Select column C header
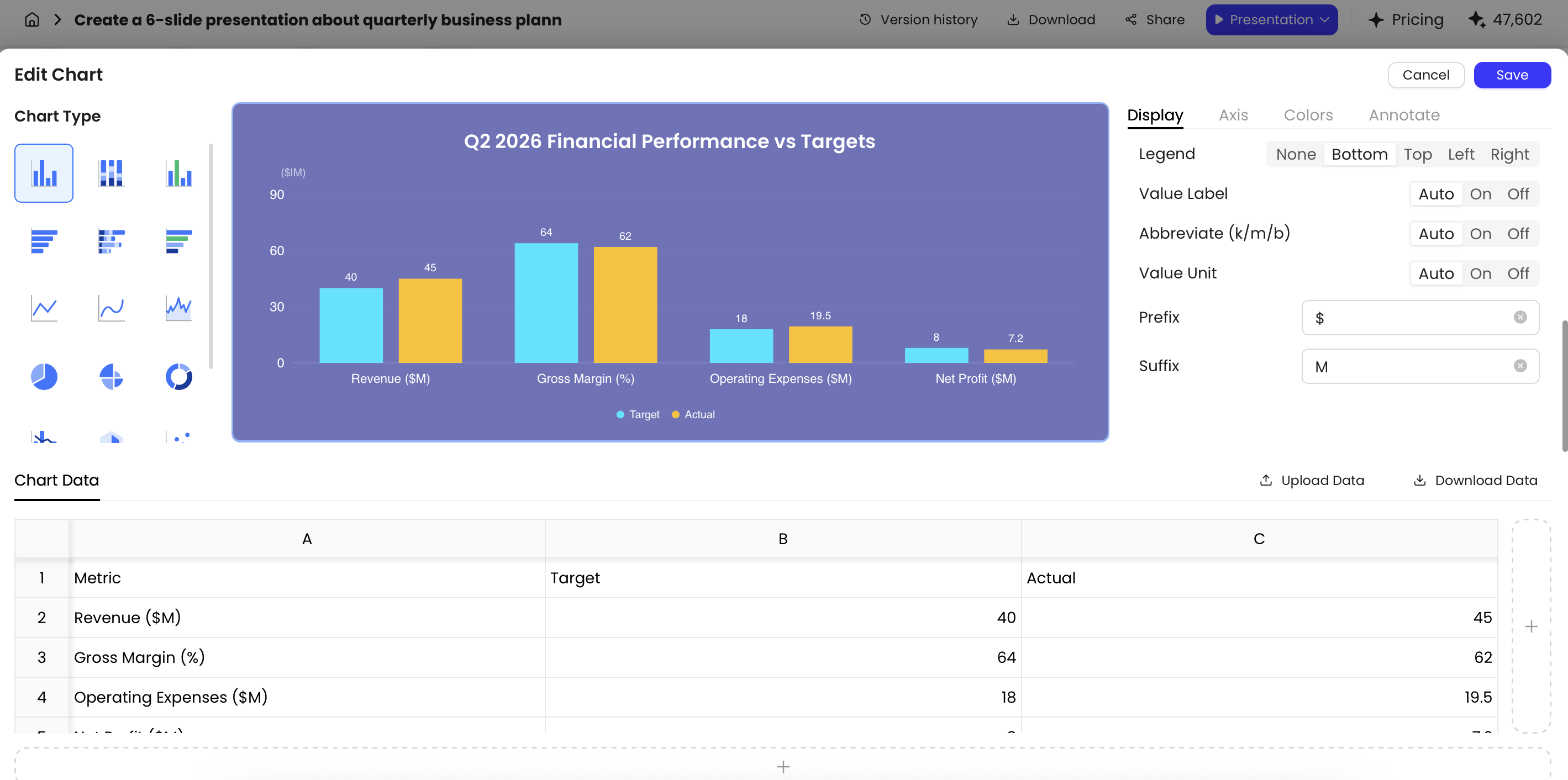 click(x=1259, y=539)
